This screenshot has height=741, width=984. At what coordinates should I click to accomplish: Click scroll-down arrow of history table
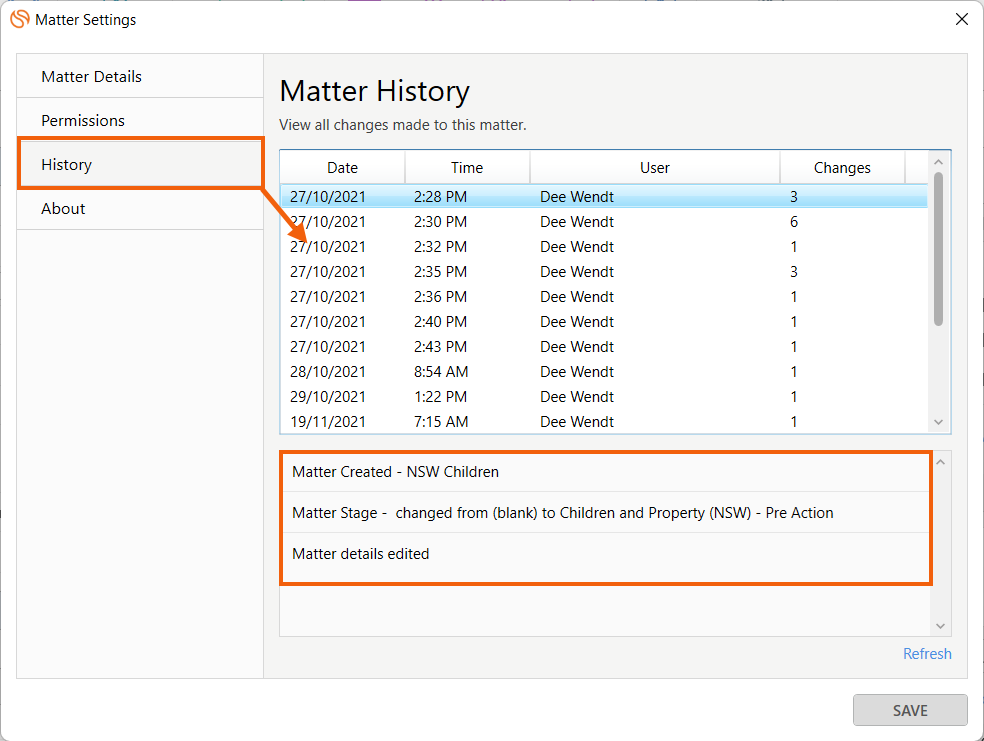939,422
